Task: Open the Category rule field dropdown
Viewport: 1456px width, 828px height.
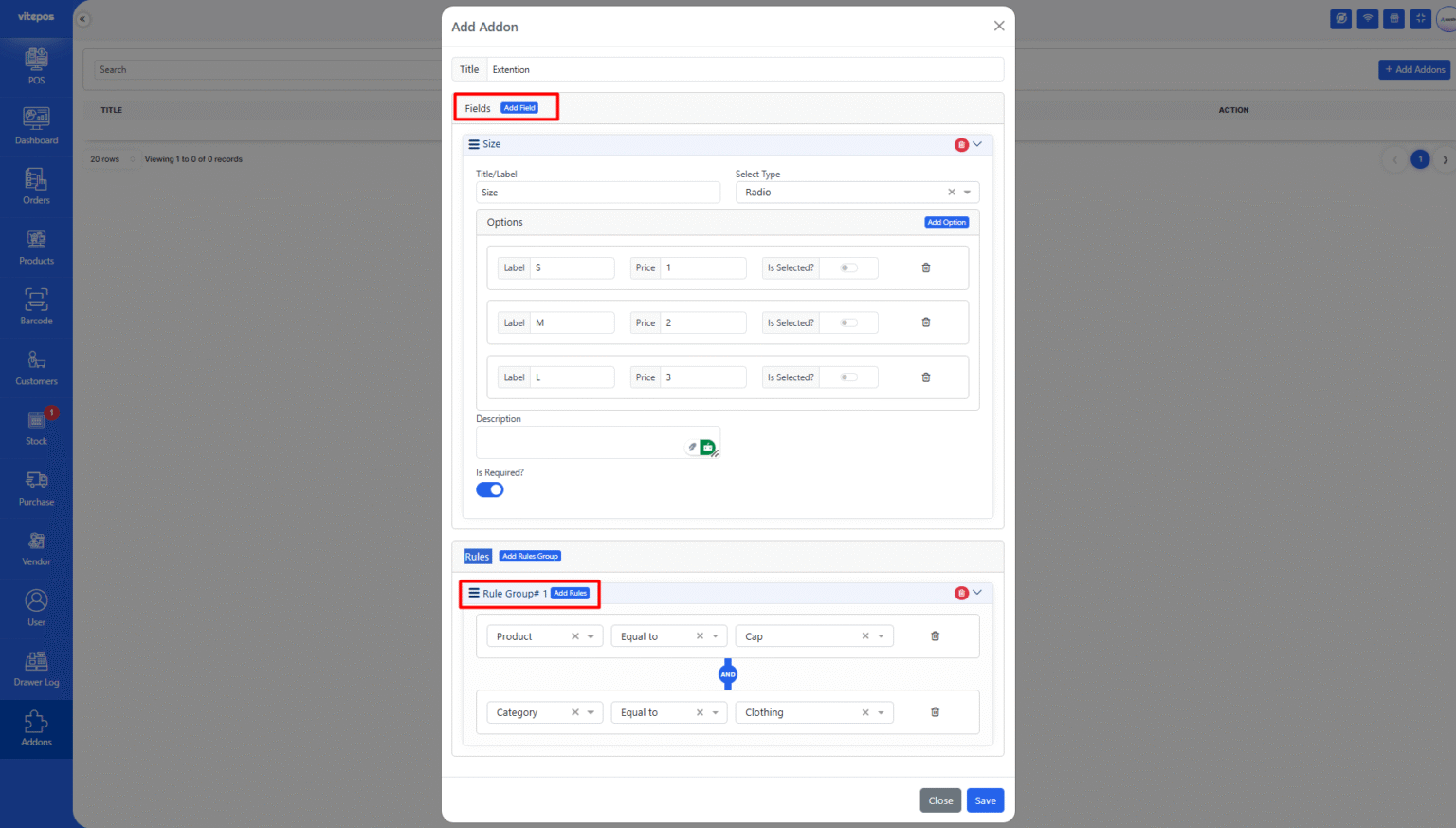Action: click(544, 712)
